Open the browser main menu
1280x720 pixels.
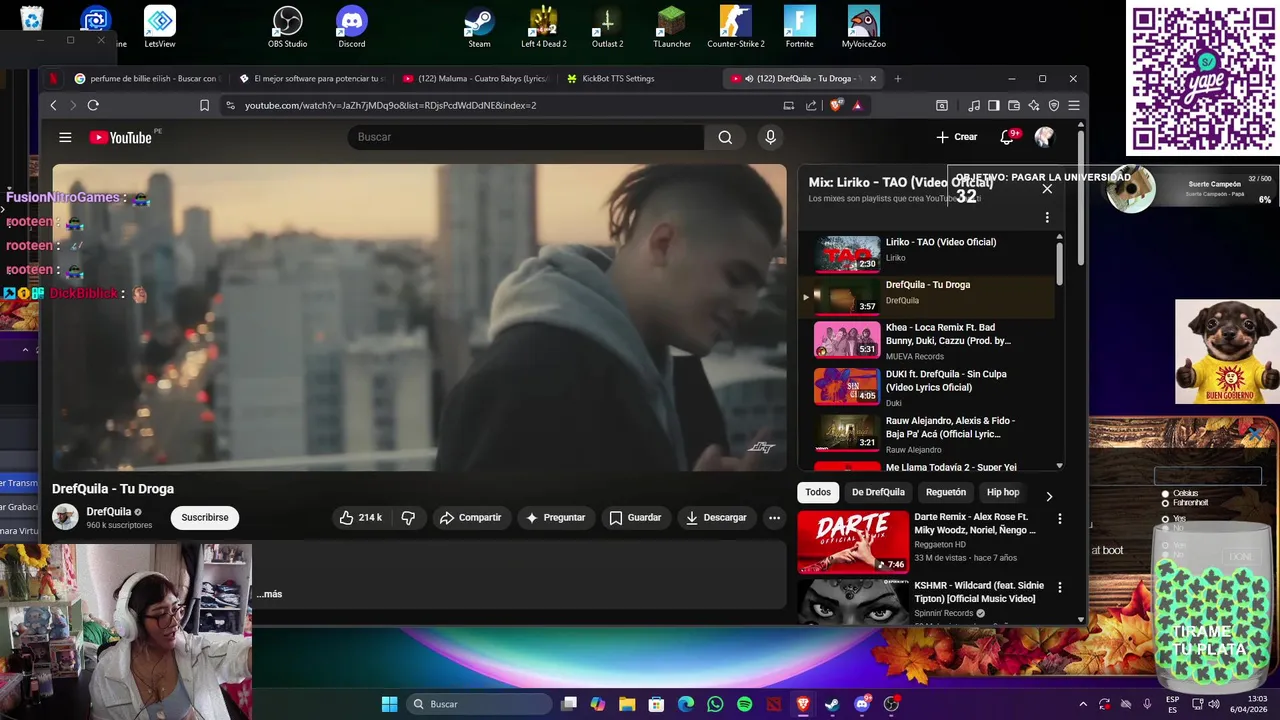coord(1074,105)
